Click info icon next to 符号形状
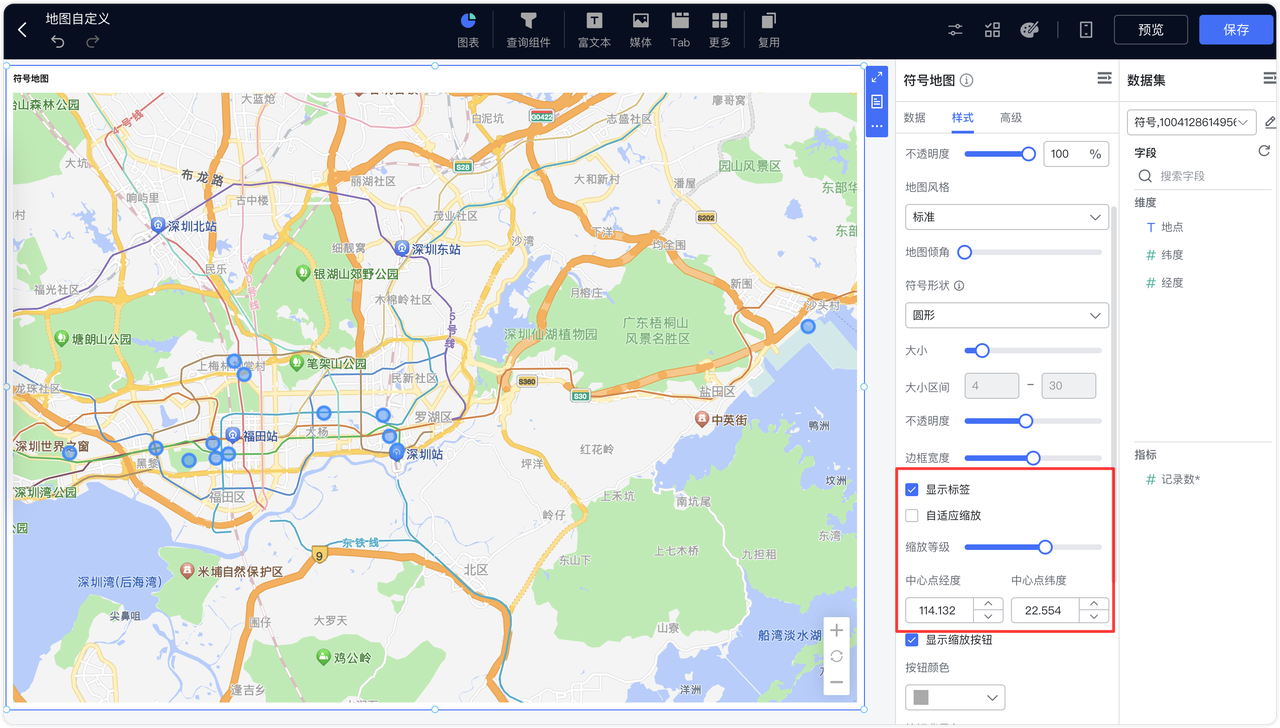 click(959, 286)
